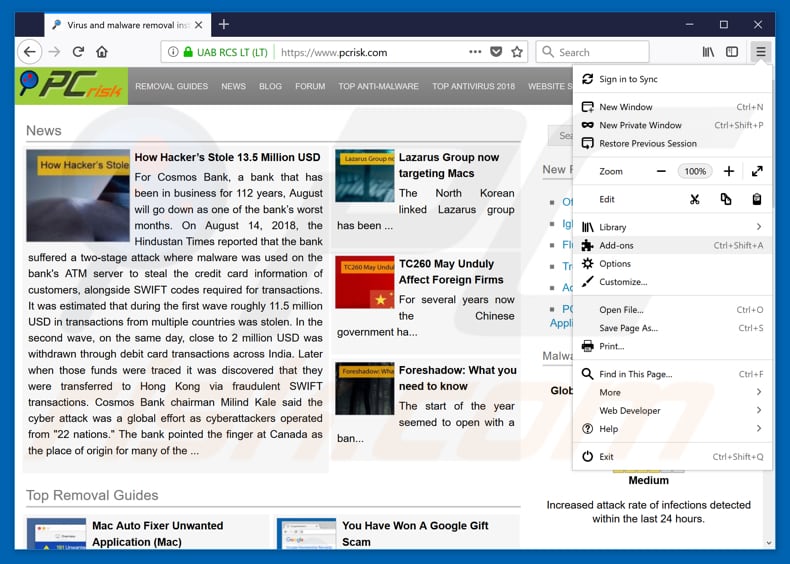The width and height of the screenshot is (790, 564).
Task: Expand the Library submenu
Action: pyautogui.click(x=758, y=227)
